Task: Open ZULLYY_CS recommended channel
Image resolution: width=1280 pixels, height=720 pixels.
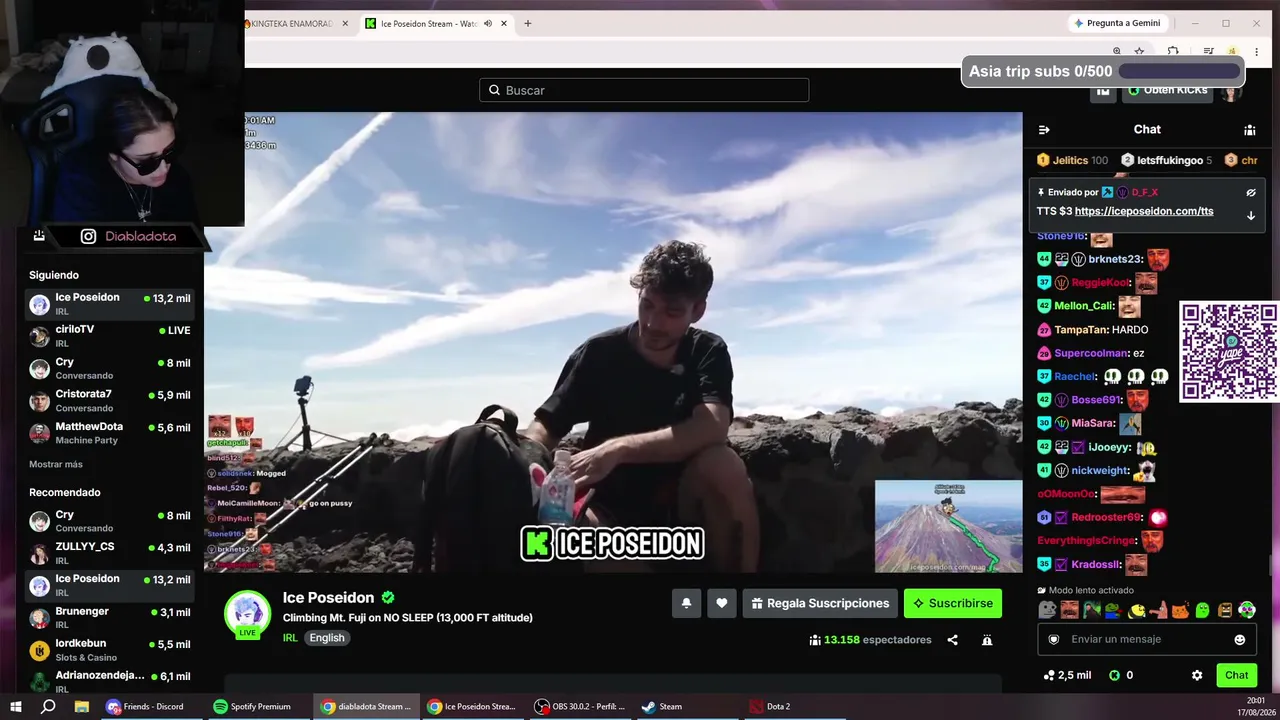Action: 110,554
